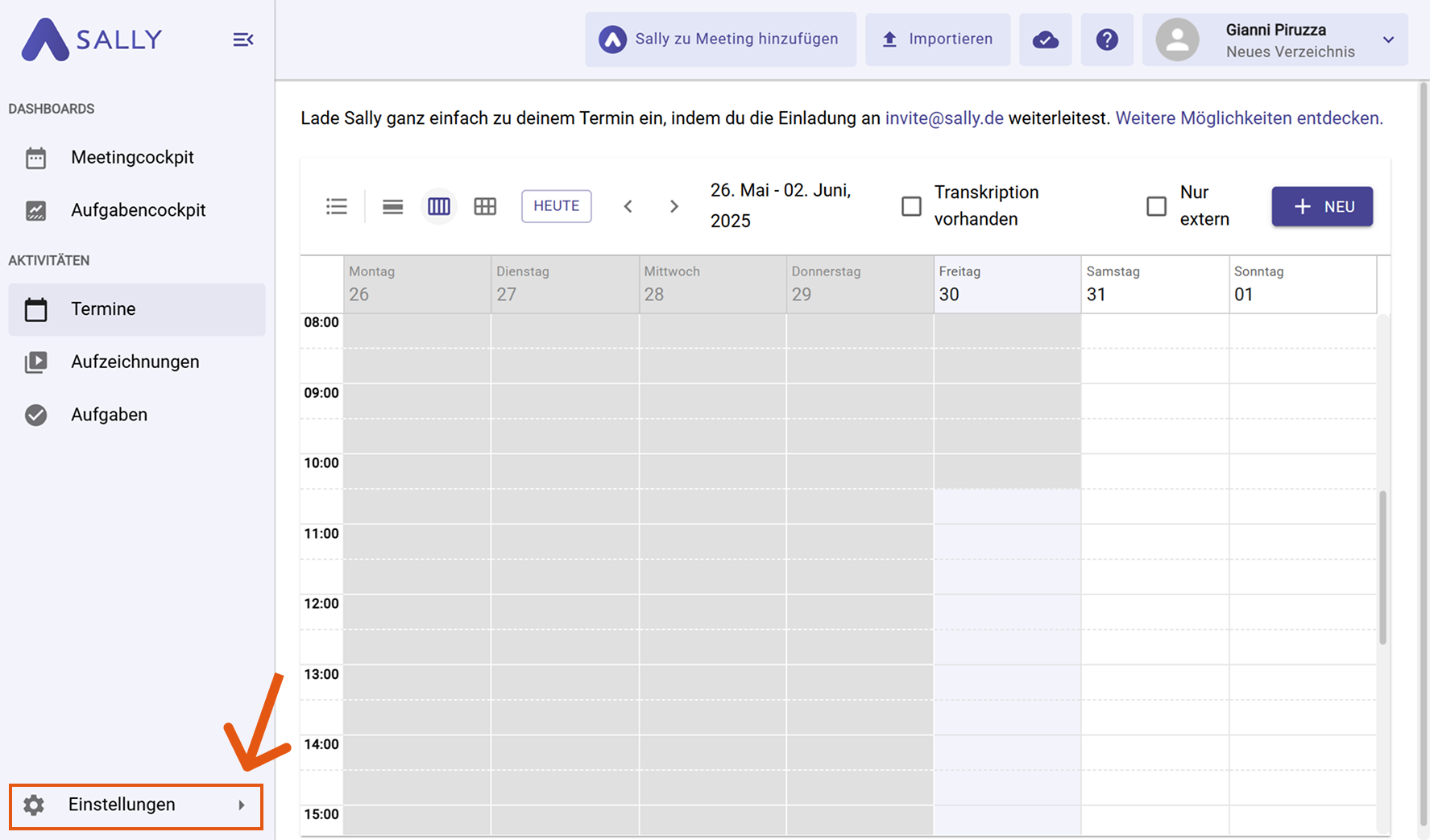
Task: Open Meetingcockpit dashboard
Action: tap(132, 158)
